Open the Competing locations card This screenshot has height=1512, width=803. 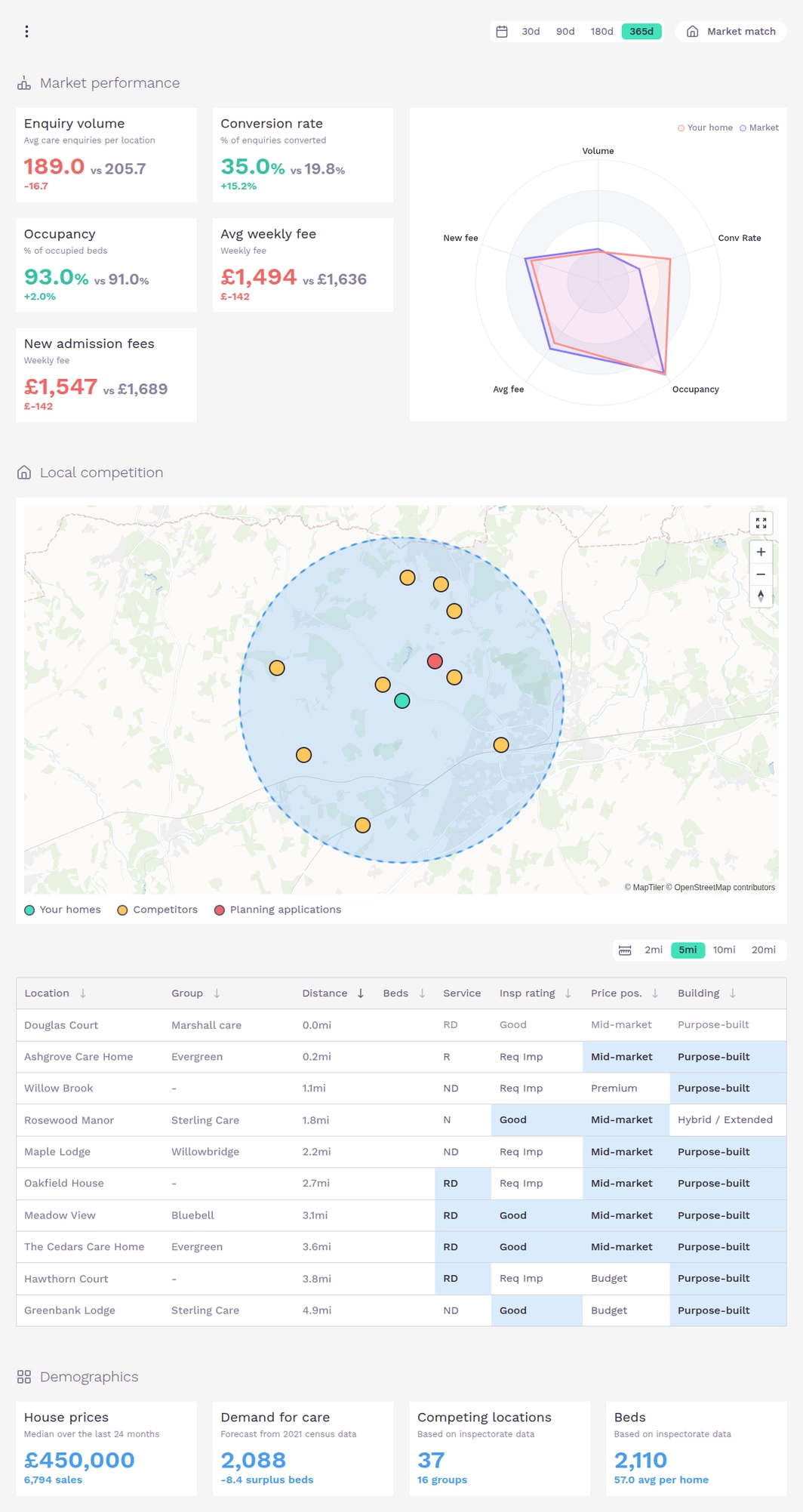(x=500, y=1449)
